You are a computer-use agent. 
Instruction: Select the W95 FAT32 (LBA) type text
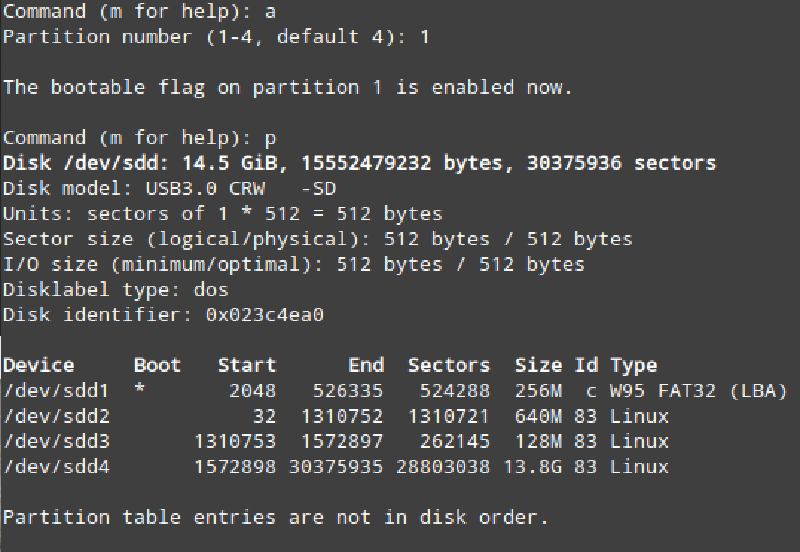[699, 391]
